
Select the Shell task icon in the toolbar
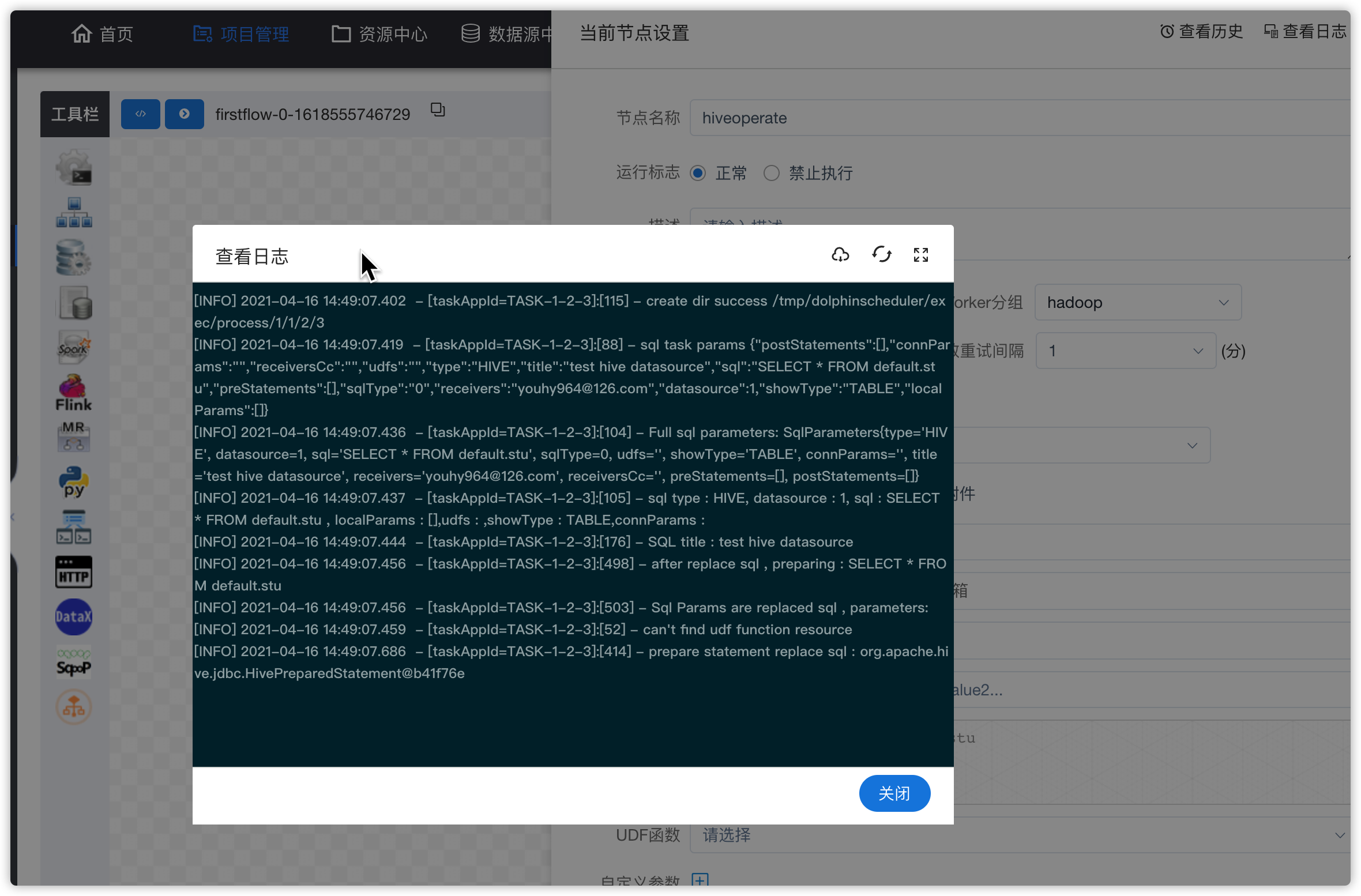(x=74, y=168)
